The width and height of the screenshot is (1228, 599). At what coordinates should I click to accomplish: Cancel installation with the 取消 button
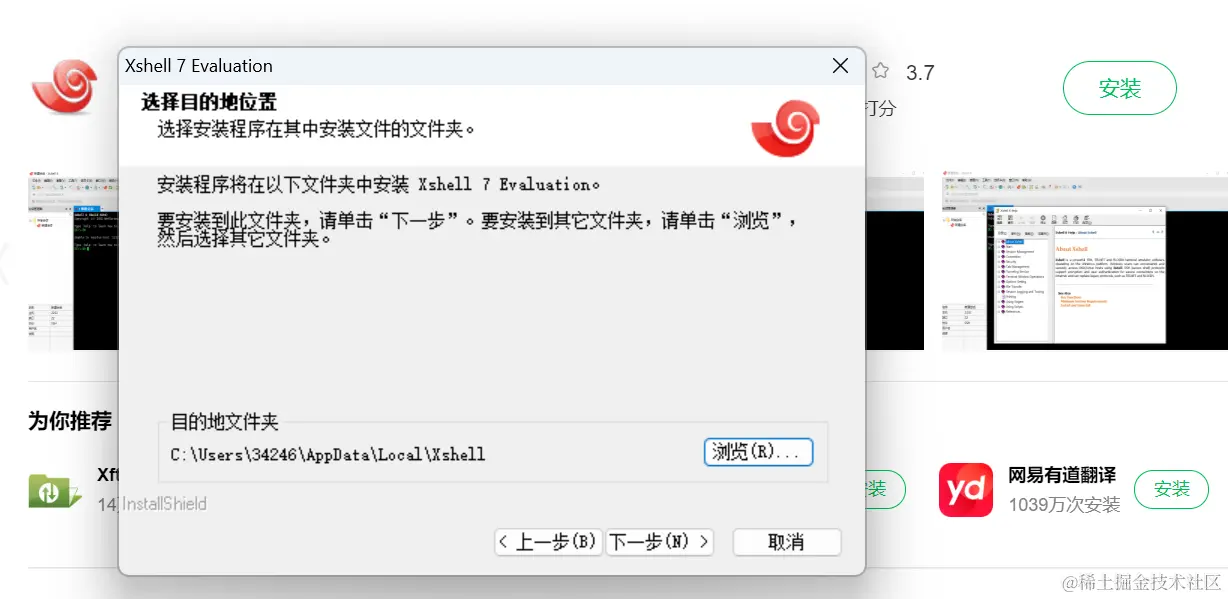(787, 542)
